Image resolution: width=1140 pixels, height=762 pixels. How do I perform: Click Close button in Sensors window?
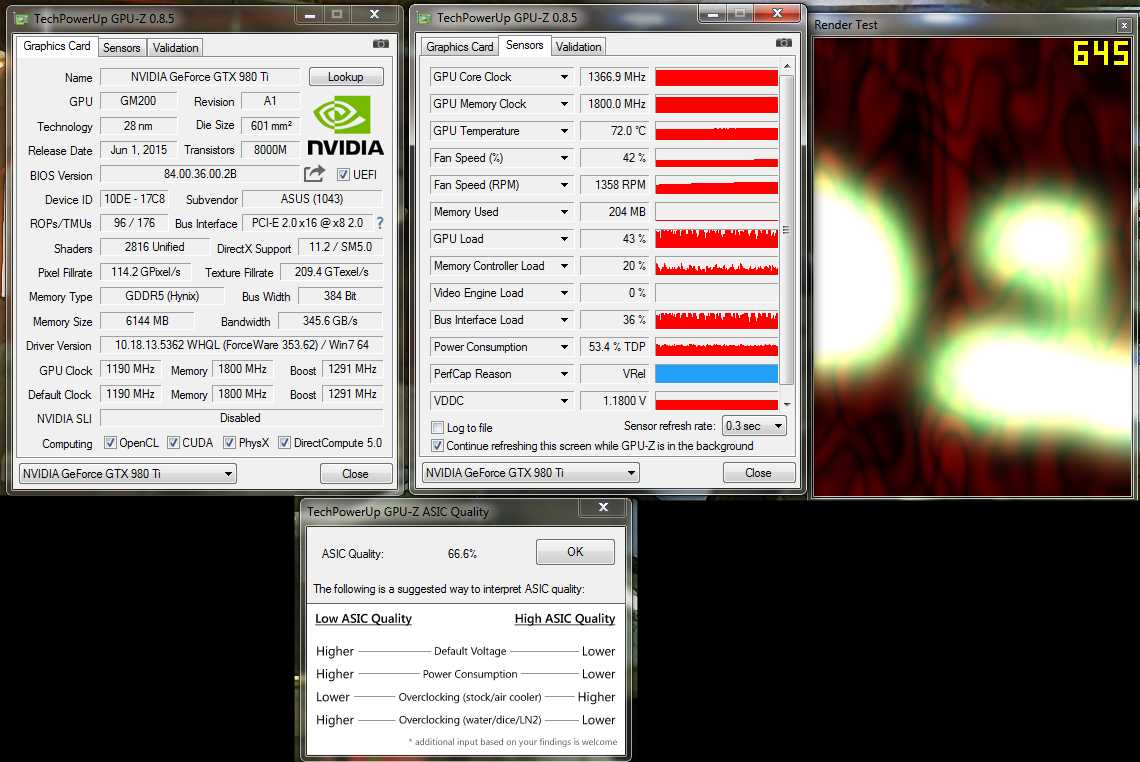[x=758, y=473]
